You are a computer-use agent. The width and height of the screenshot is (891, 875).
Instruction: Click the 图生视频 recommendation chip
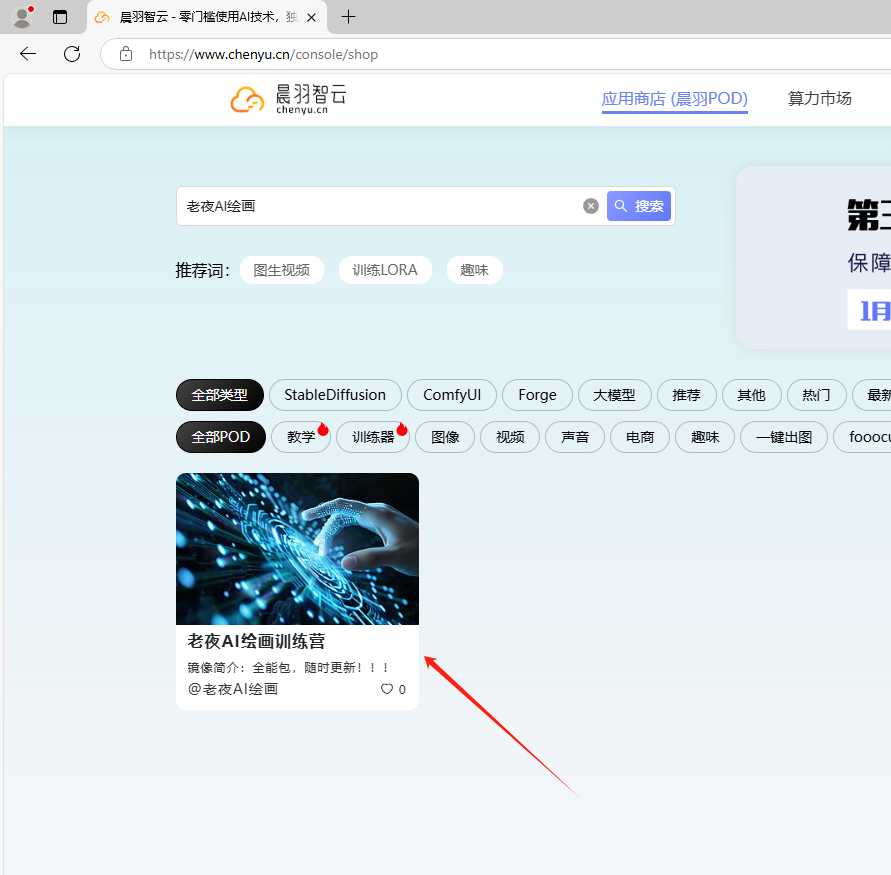click(281, 270)
